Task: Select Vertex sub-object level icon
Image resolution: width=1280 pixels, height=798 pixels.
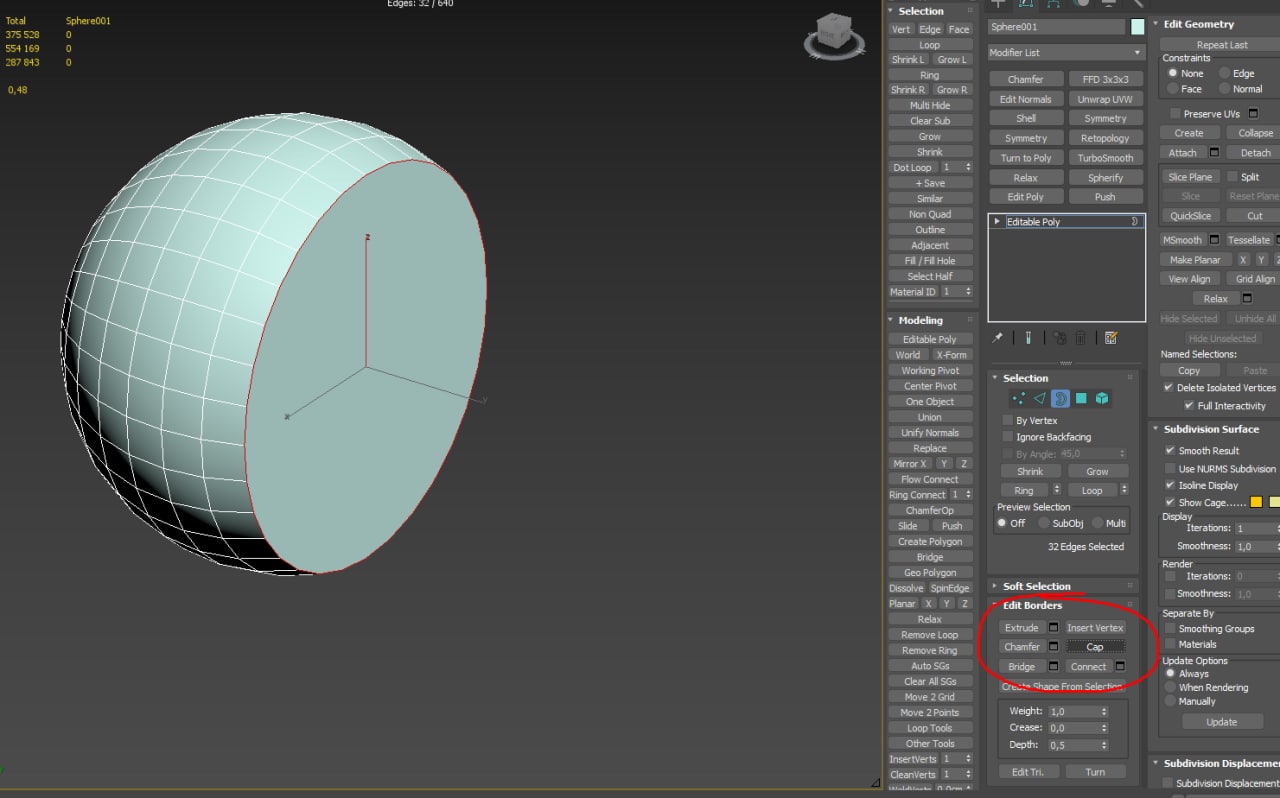Action: 1018,398
